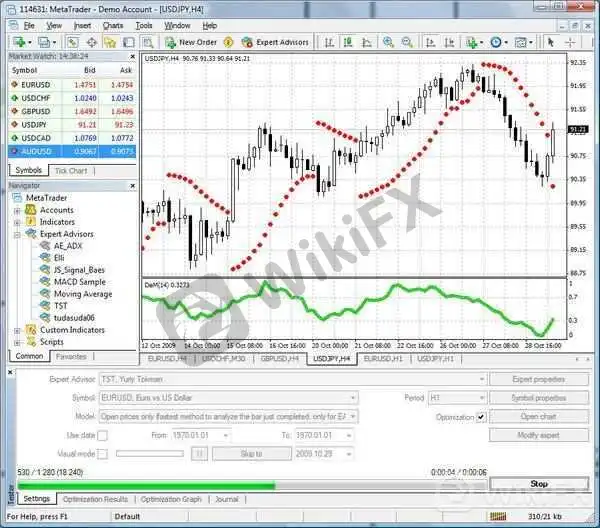
Task: Uncheck the Optimization checkbox
Action: click(481, 417)
